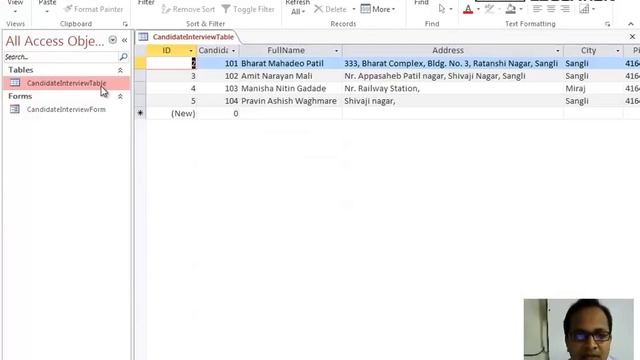Click the cell 'Manisha Nitin Gadade'
The height and width of the screenshot is (360, 640).
[x=290, y=89]
